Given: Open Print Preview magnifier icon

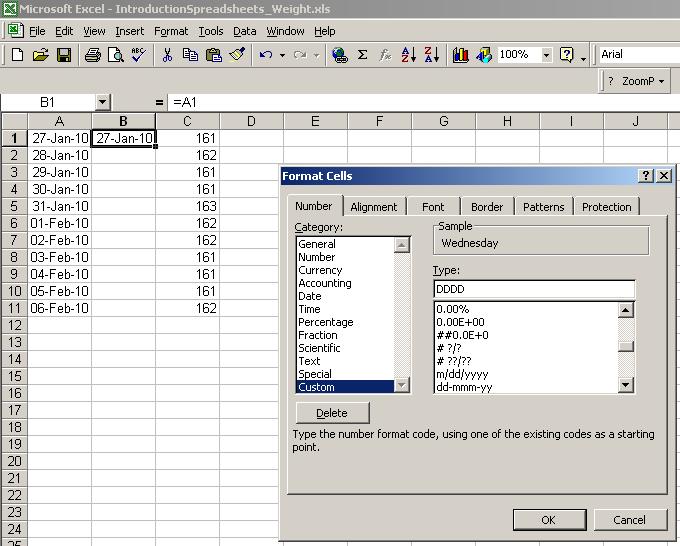Looking at the screenshot, I should (x=116, y=55).
